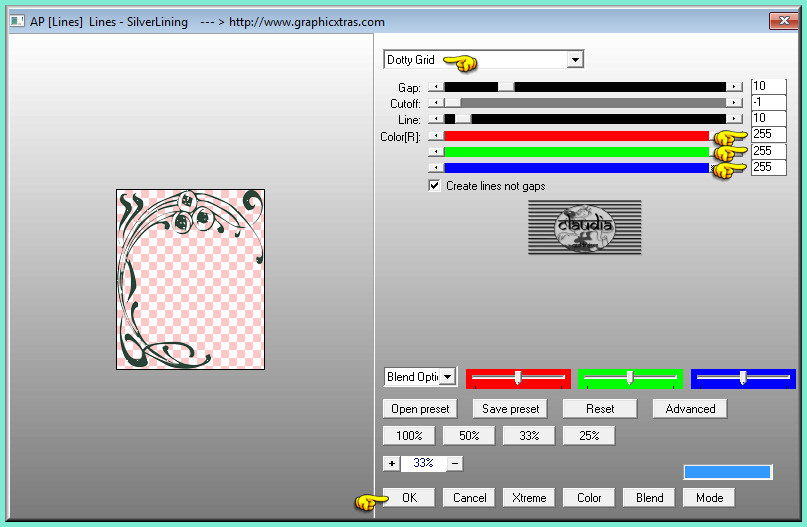Screen dimensions: 807x527
Task: Click the green color slider left arrow
Action: point(436,152)
